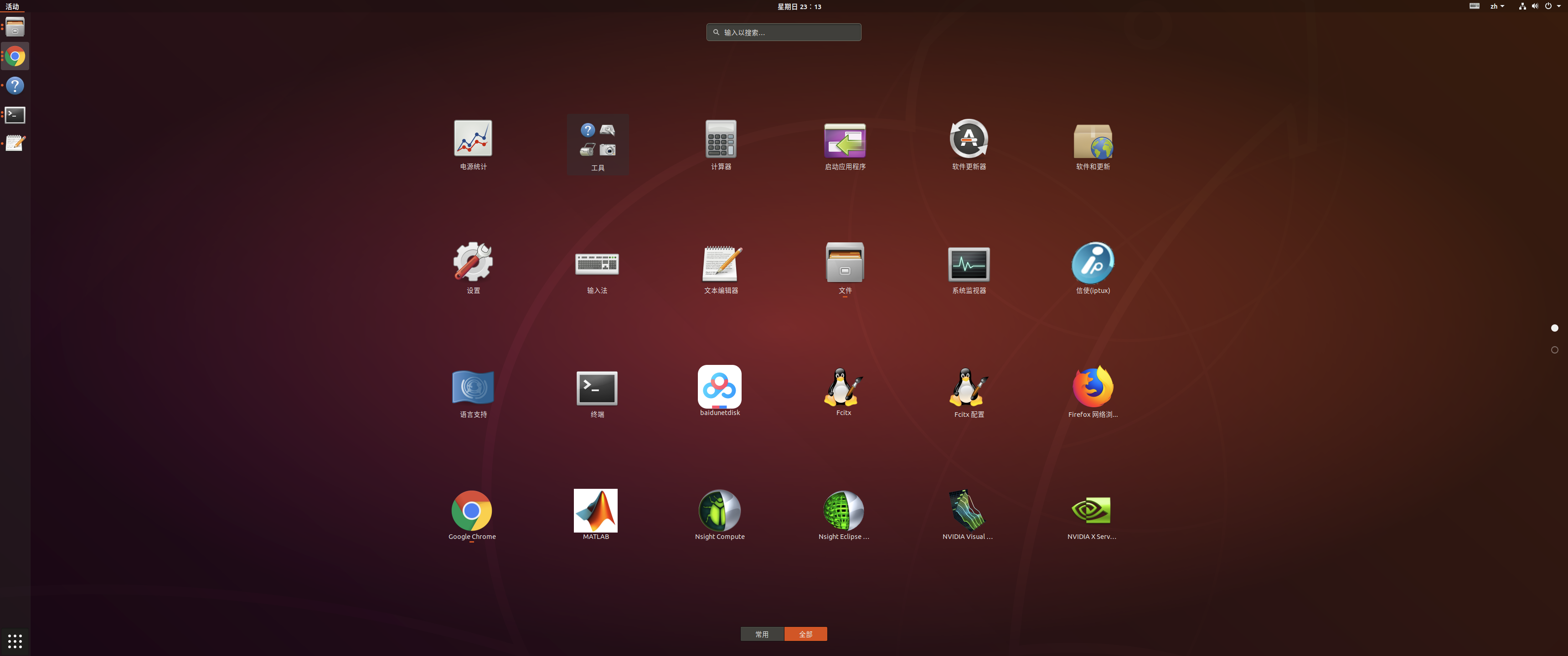
Task: Open Nsight Compute profiler
Action: pyautogui.click(x=719, y=511)
